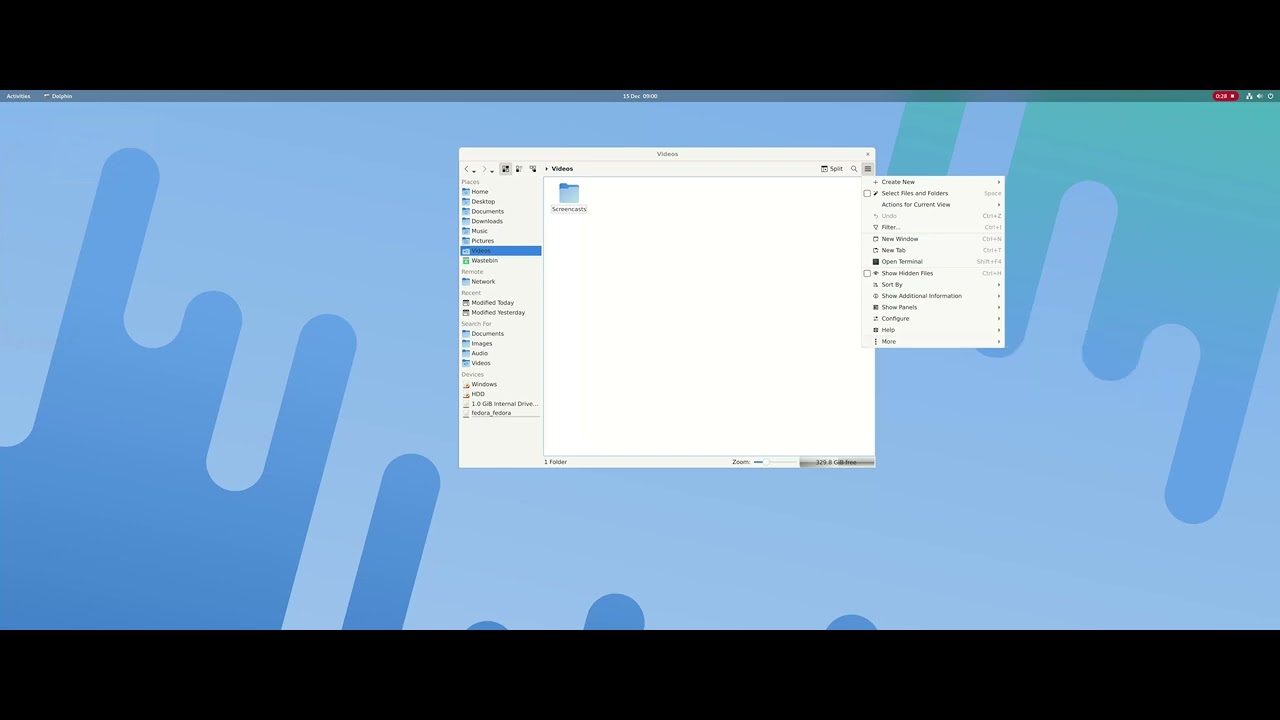1280x720 pixels.
Task: Go forward with the toolbar Forward arrow
Action: (x=484, y=169)
